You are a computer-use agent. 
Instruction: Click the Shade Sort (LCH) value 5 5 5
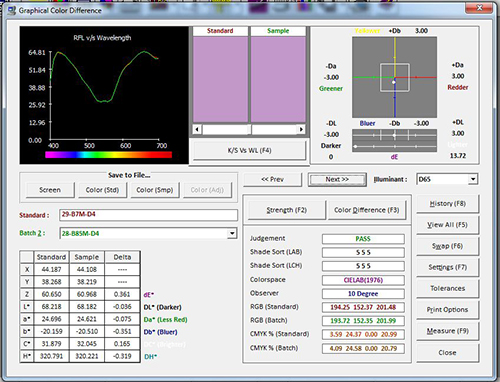363,266
